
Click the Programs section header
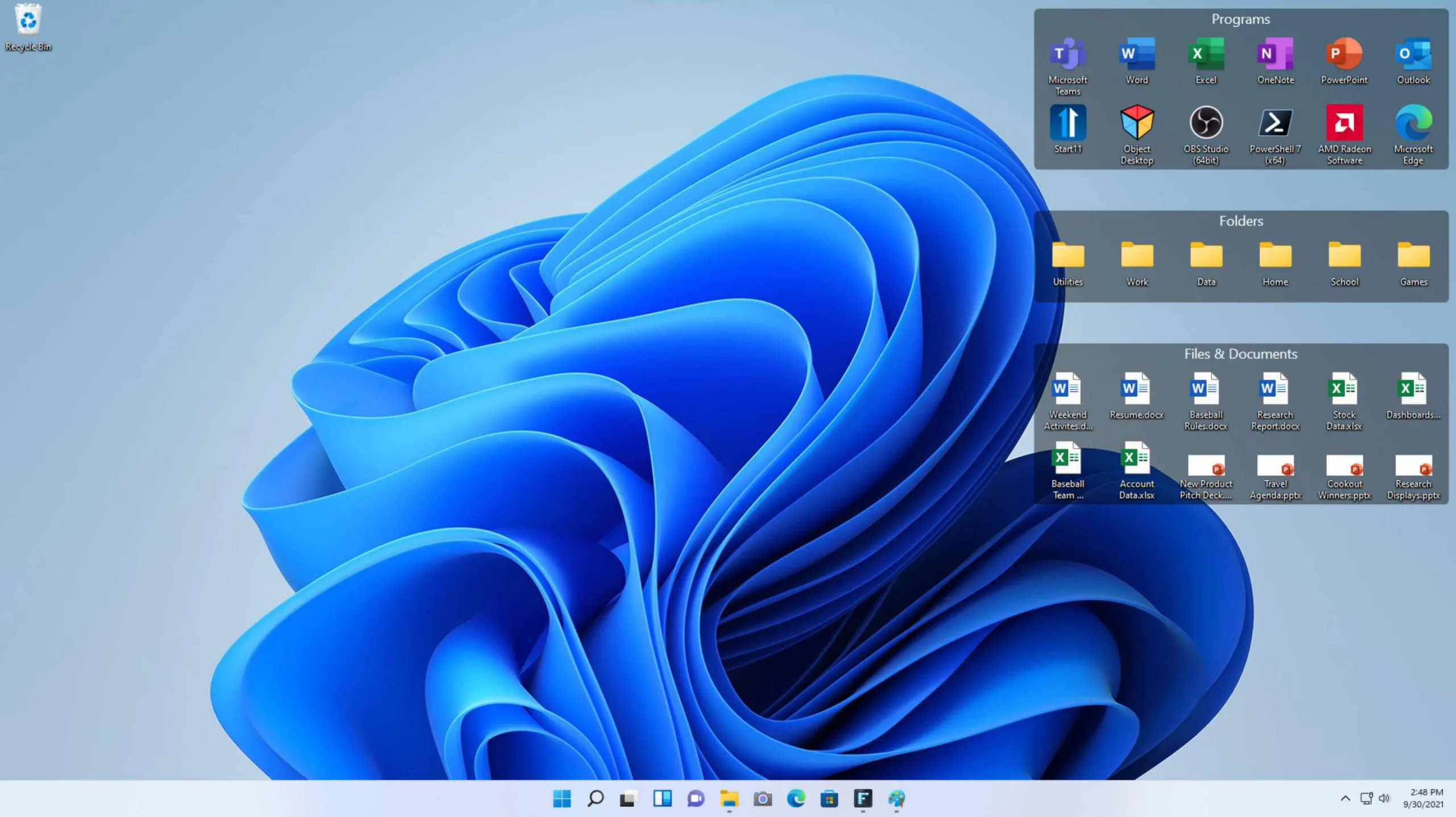click(x=1240, y=18)
